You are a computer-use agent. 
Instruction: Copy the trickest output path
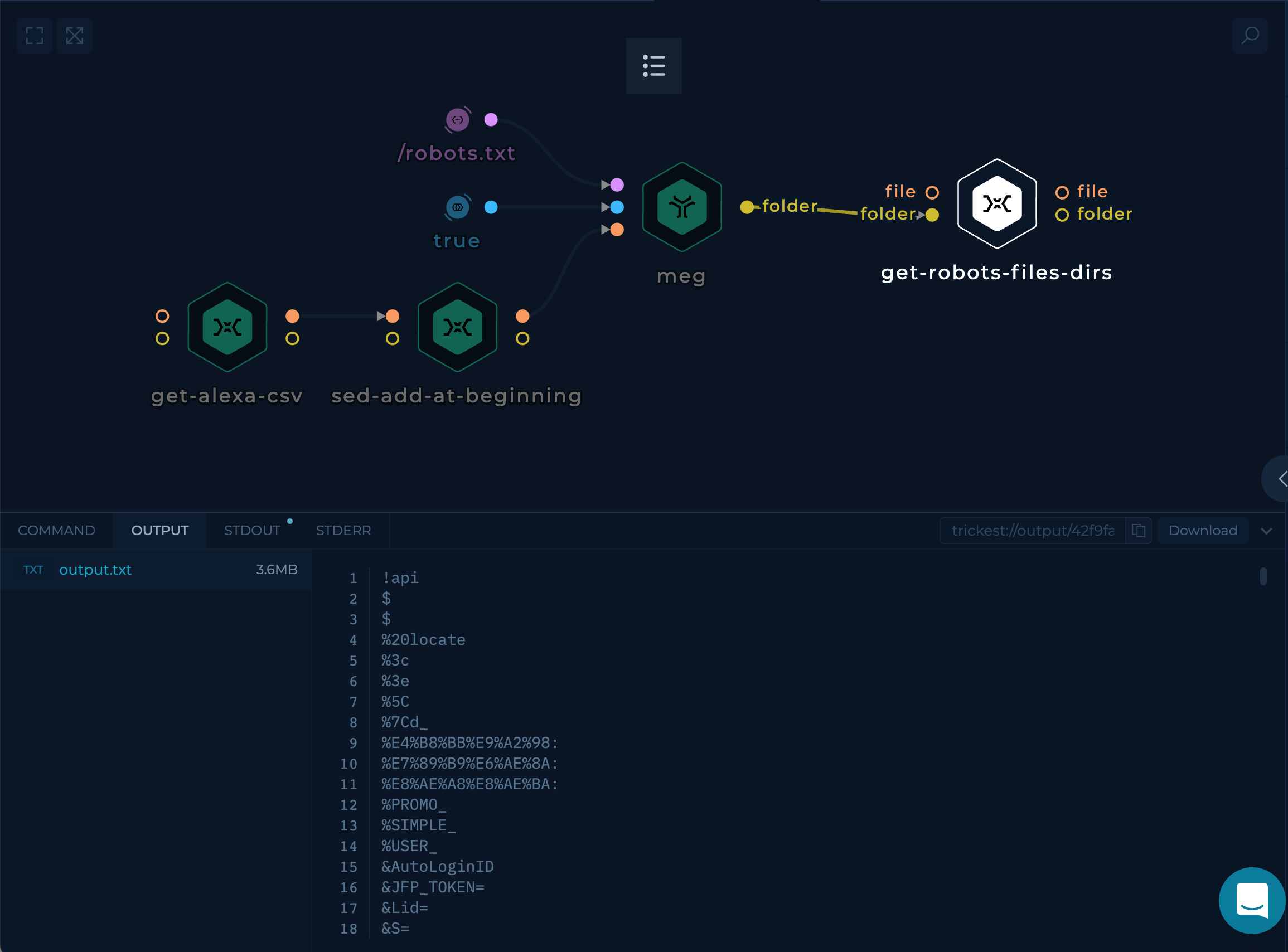tap(1139, 530)
